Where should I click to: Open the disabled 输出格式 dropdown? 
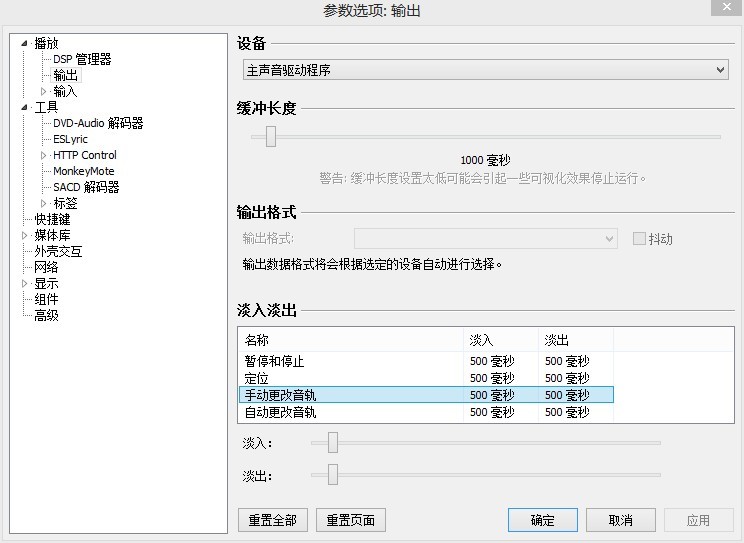(485, 238)
